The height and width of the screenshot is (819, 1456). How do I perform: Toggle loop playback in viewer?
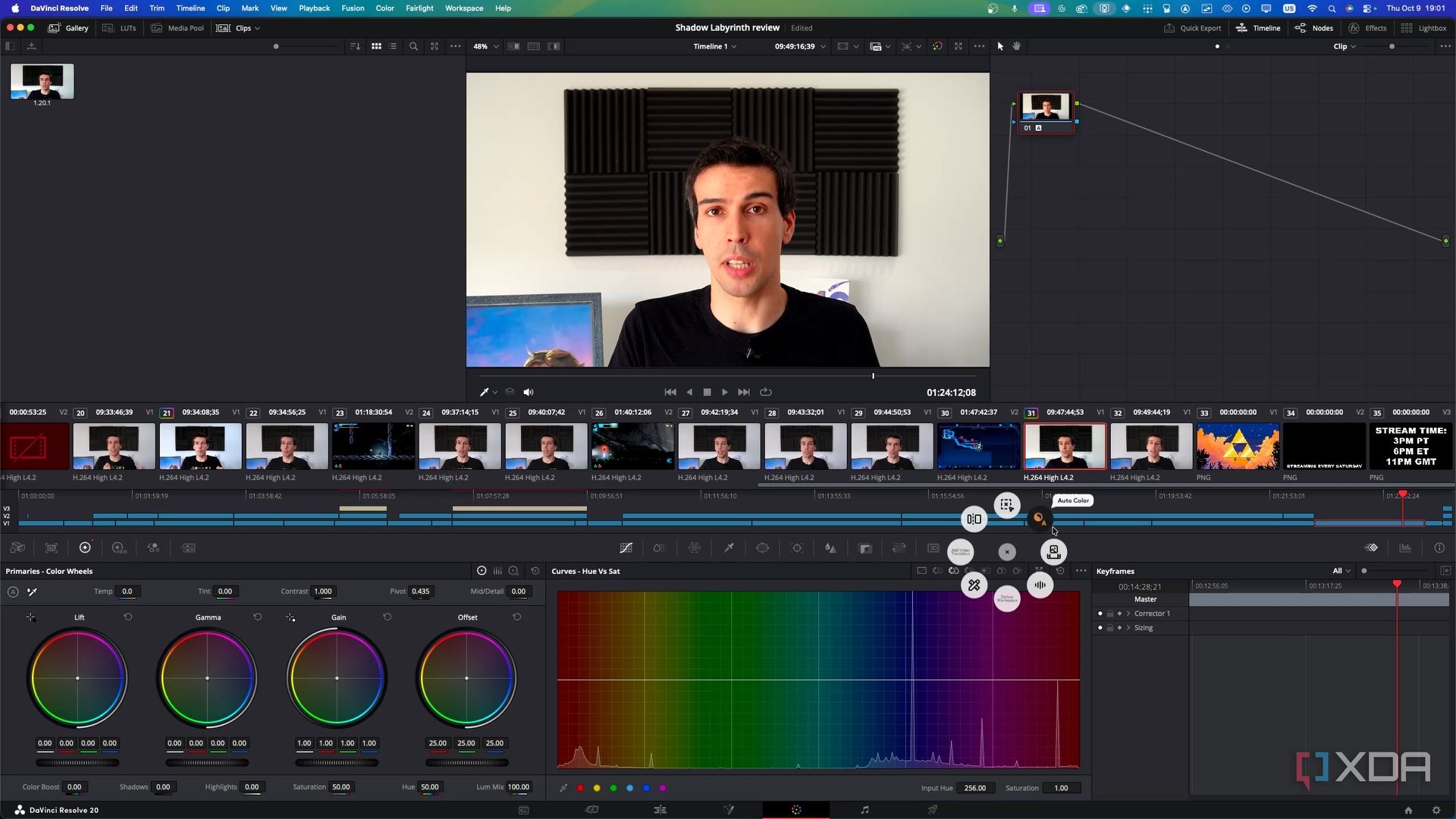[x=766, y=392]
